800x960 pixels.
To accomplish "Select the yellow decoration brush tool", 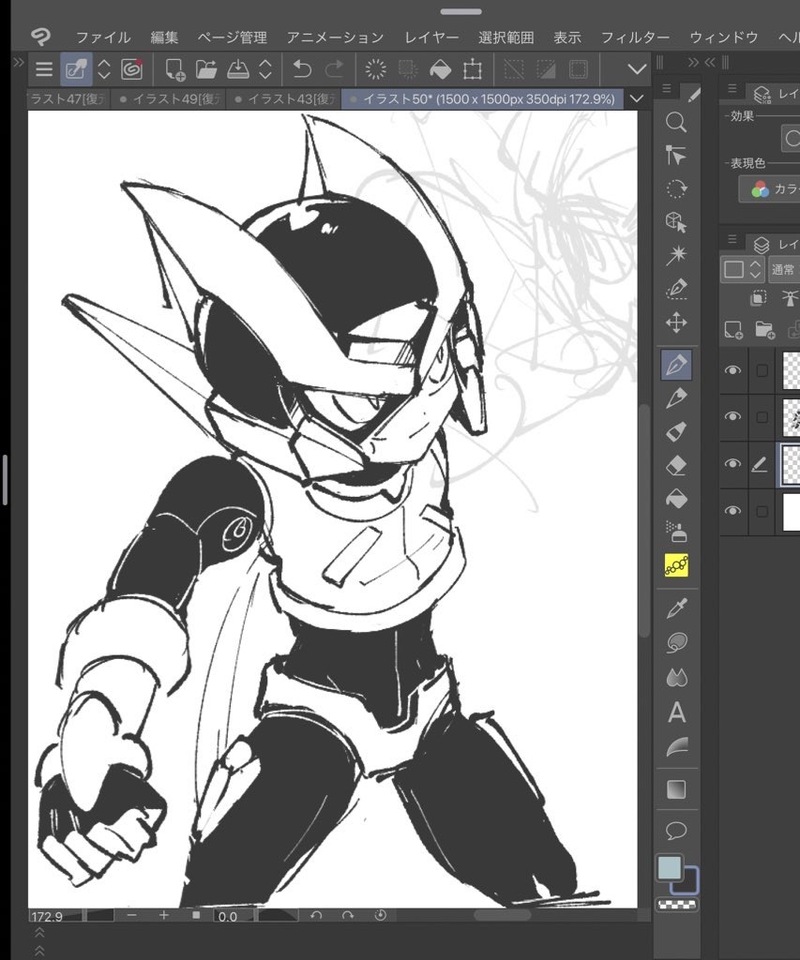I will (676, 566).
